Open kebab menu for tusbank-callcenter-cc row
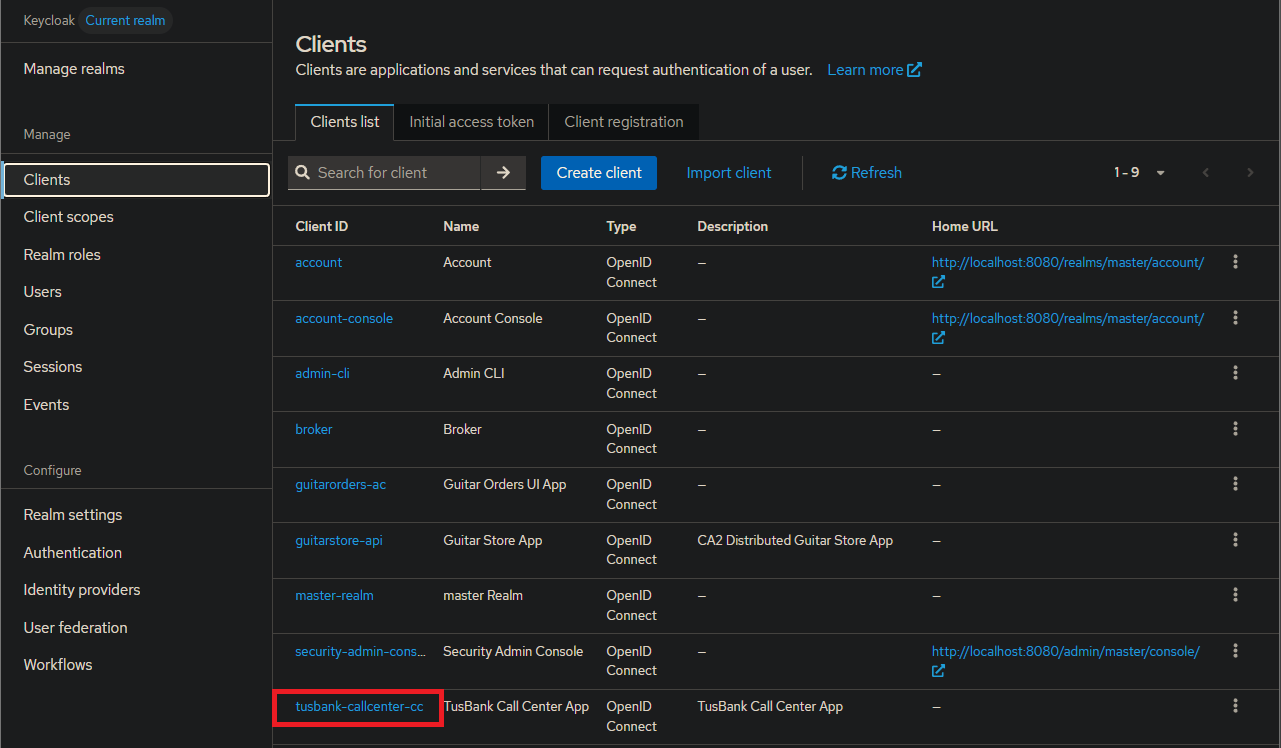 [x=1236, y=706]
